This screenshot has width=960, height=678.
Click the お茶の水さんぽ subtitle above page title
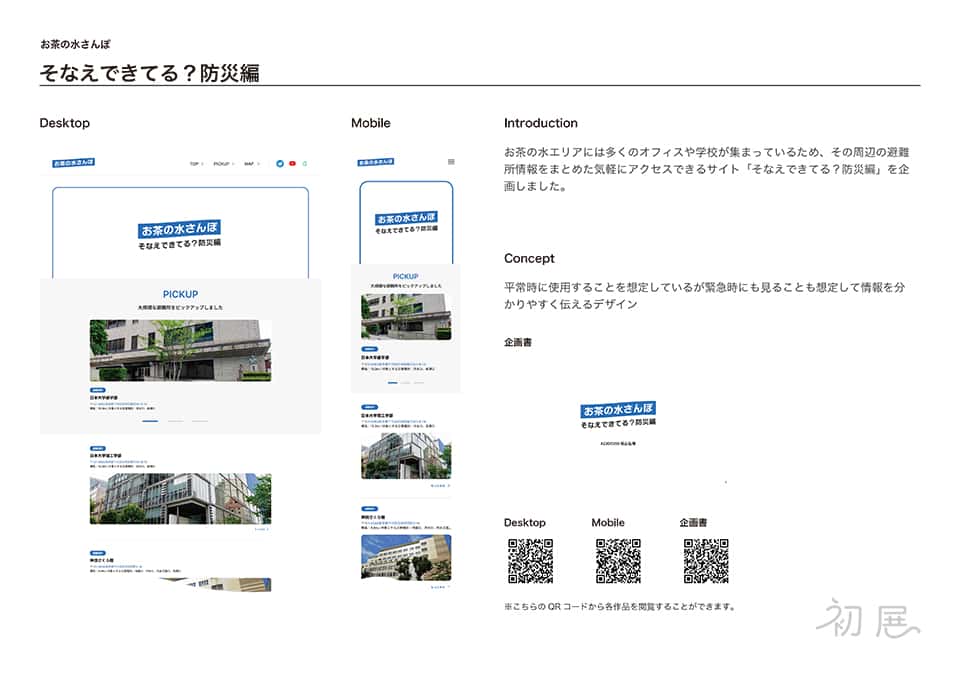tap(75, 44)
